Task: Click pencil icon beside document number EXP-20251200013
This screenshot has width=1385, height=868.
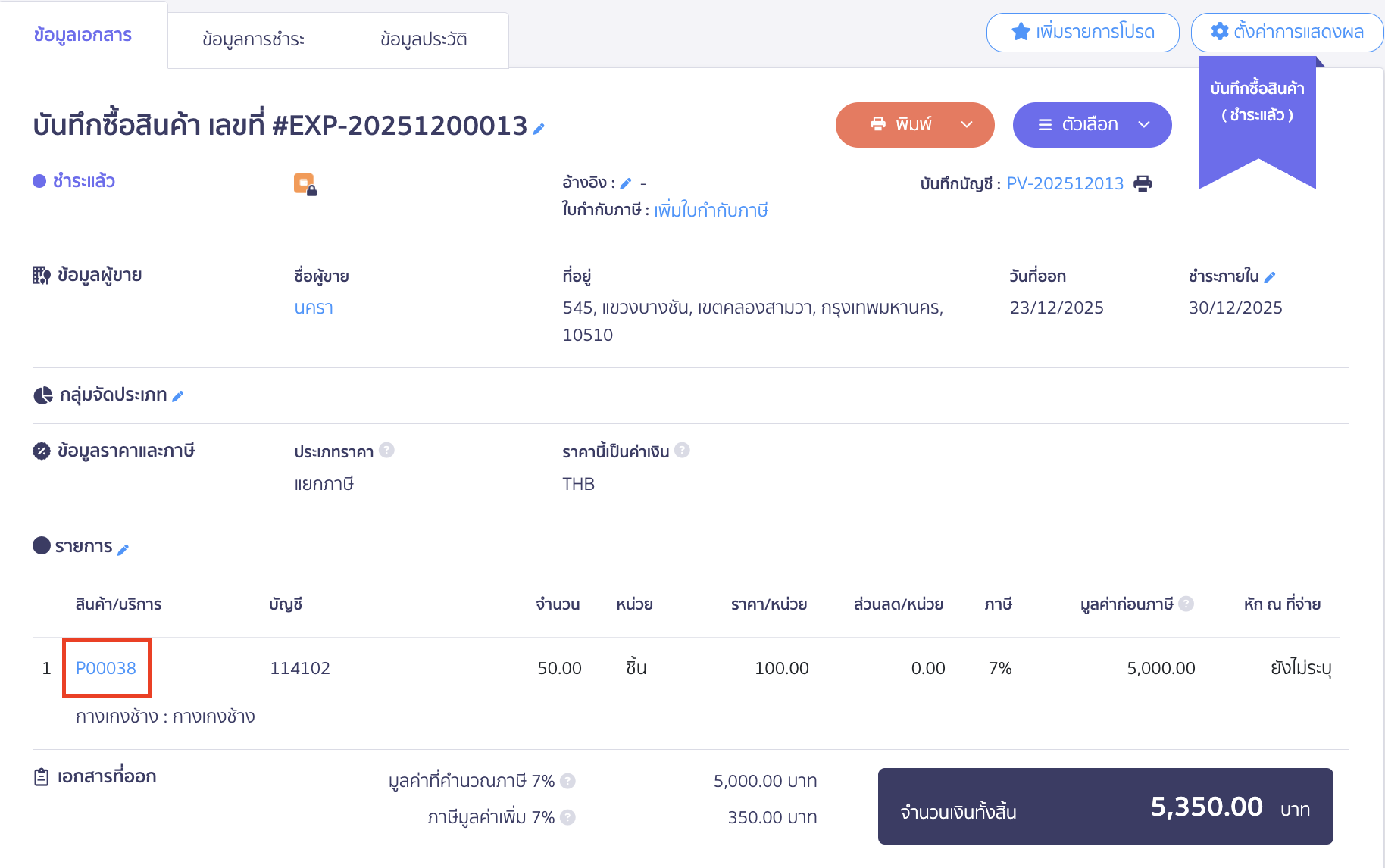Action: pyautogui.click(x=539, y=129)
